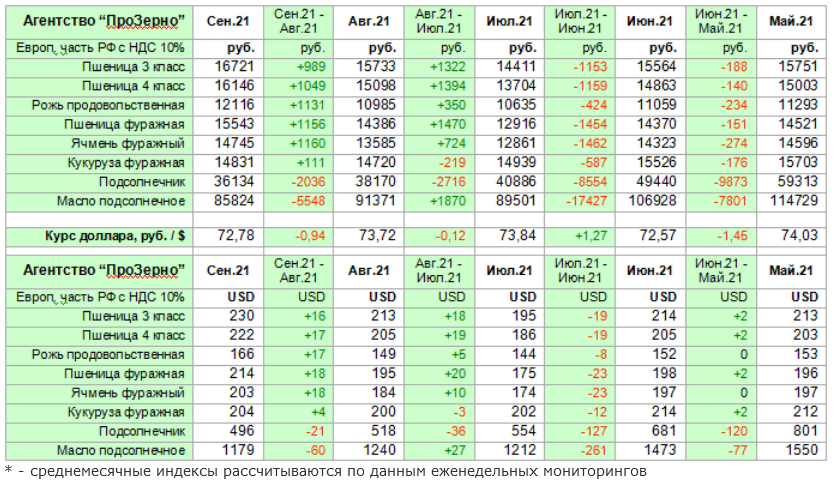Screen dimensions: 835x483
Task: Select the +1322 change cell
Action: (x=439, y=67)
